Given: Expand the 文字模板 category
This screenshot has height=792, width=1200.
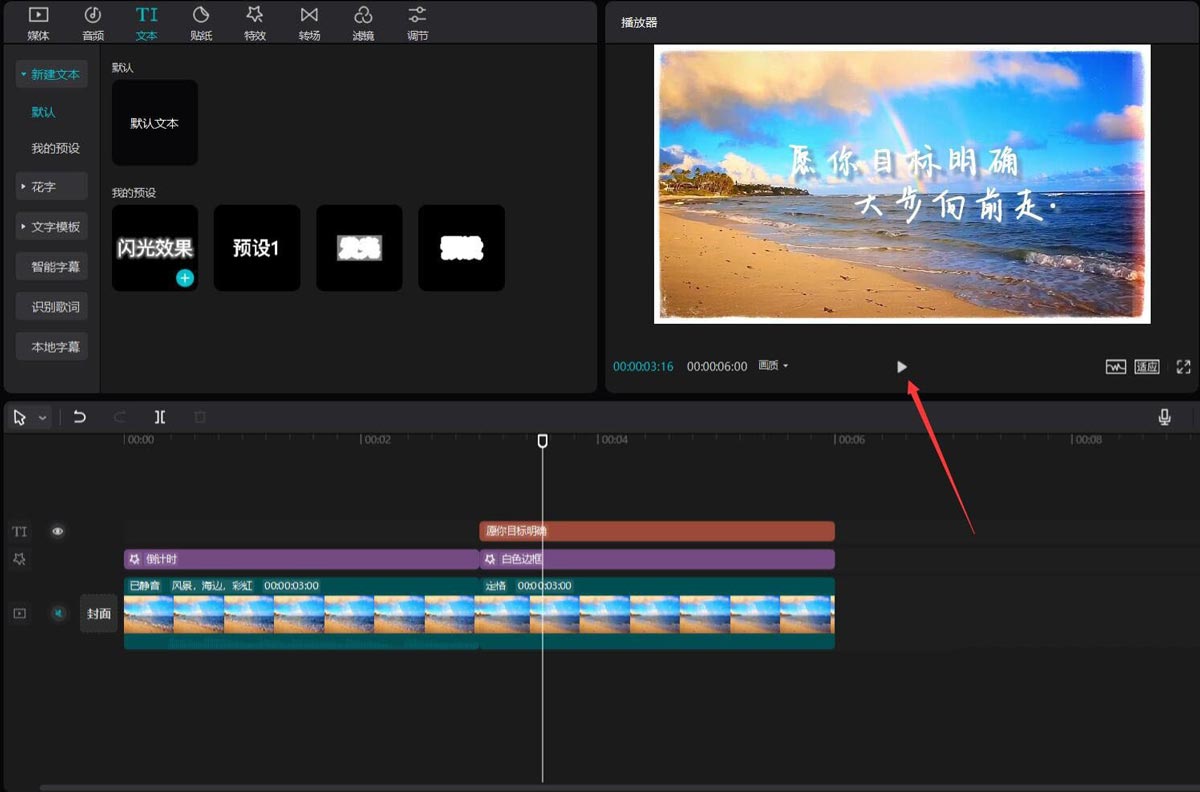Looking at the screenshot, I should pos(51,227).
